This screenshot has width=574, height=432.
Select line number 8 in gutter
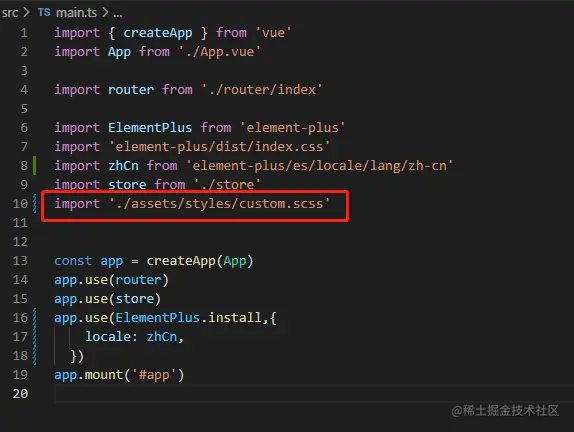(24, 165)
